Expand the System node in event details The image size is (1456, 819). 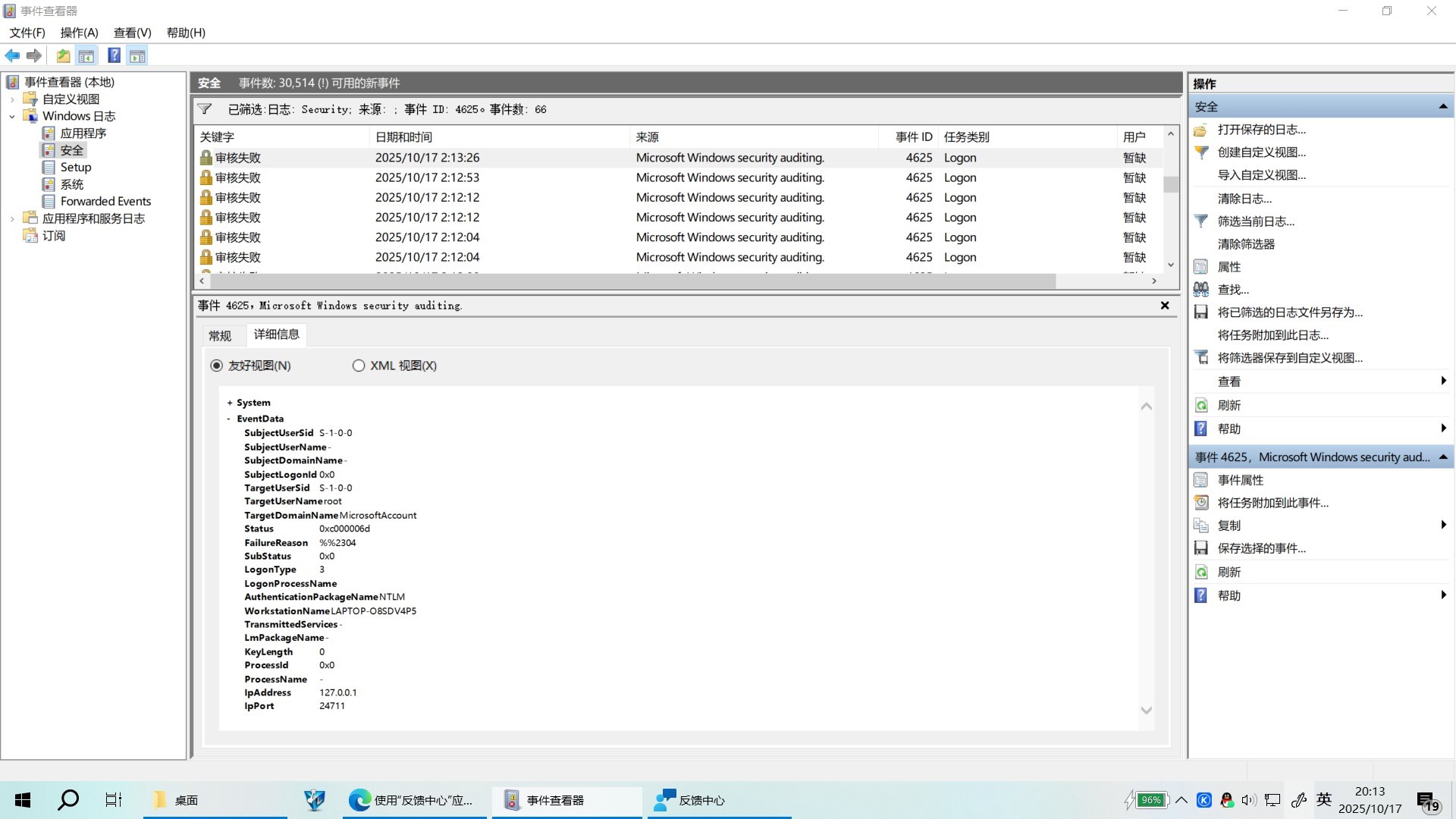[230, 403]
